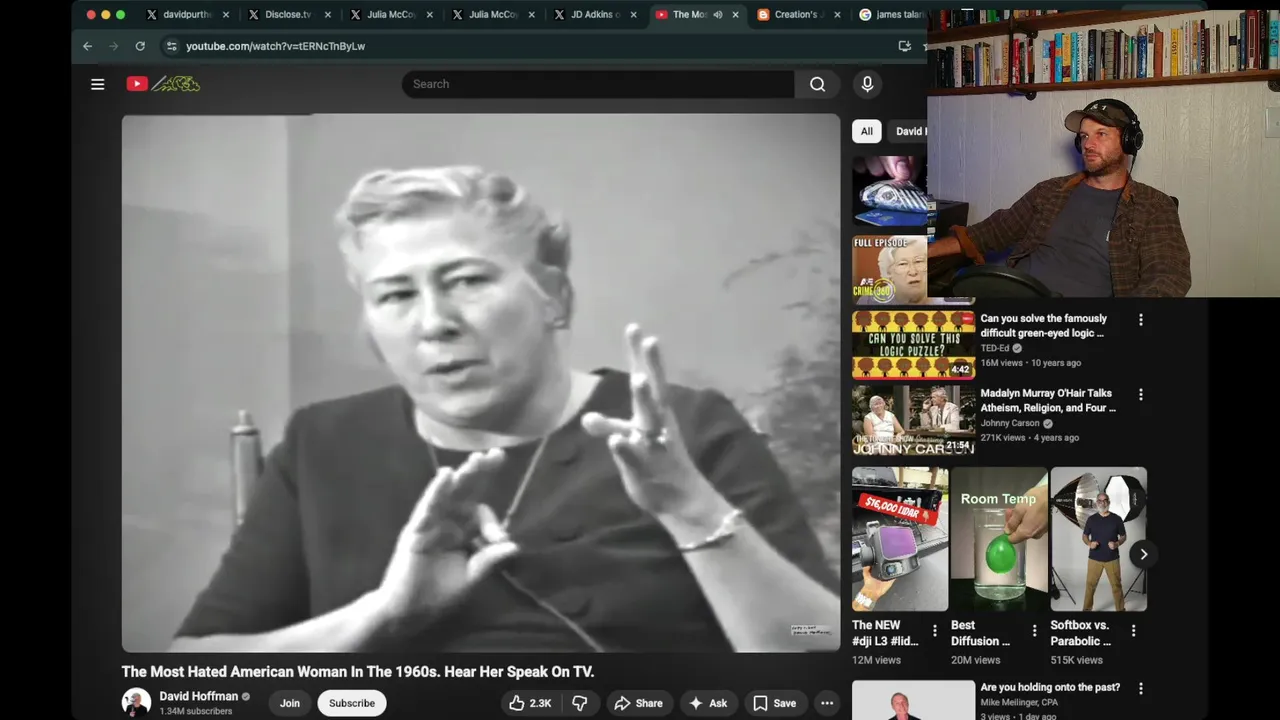Open the softbox studio short thumbnail
This screenshot has height=720, width=1280.
1098,539
